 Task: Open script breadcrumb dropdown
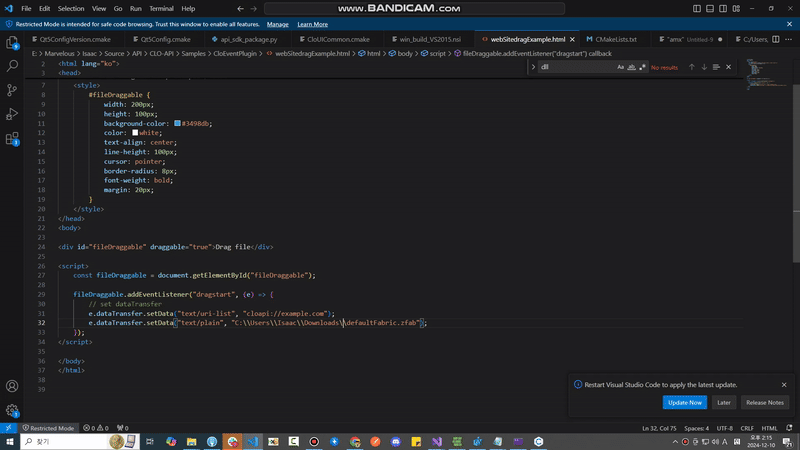[x=433, y=54]
